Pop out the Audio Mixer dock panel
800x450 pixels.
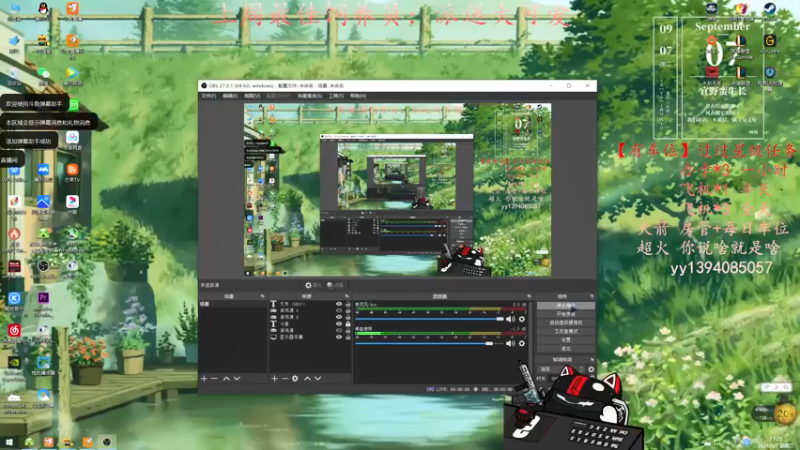click(529, 296)
